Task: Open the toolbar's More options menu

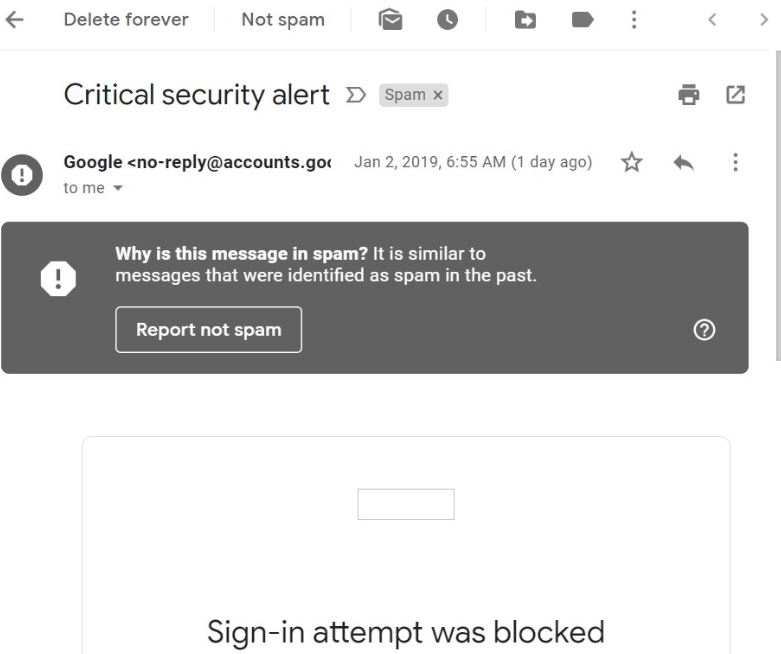Action: [633, 20]
